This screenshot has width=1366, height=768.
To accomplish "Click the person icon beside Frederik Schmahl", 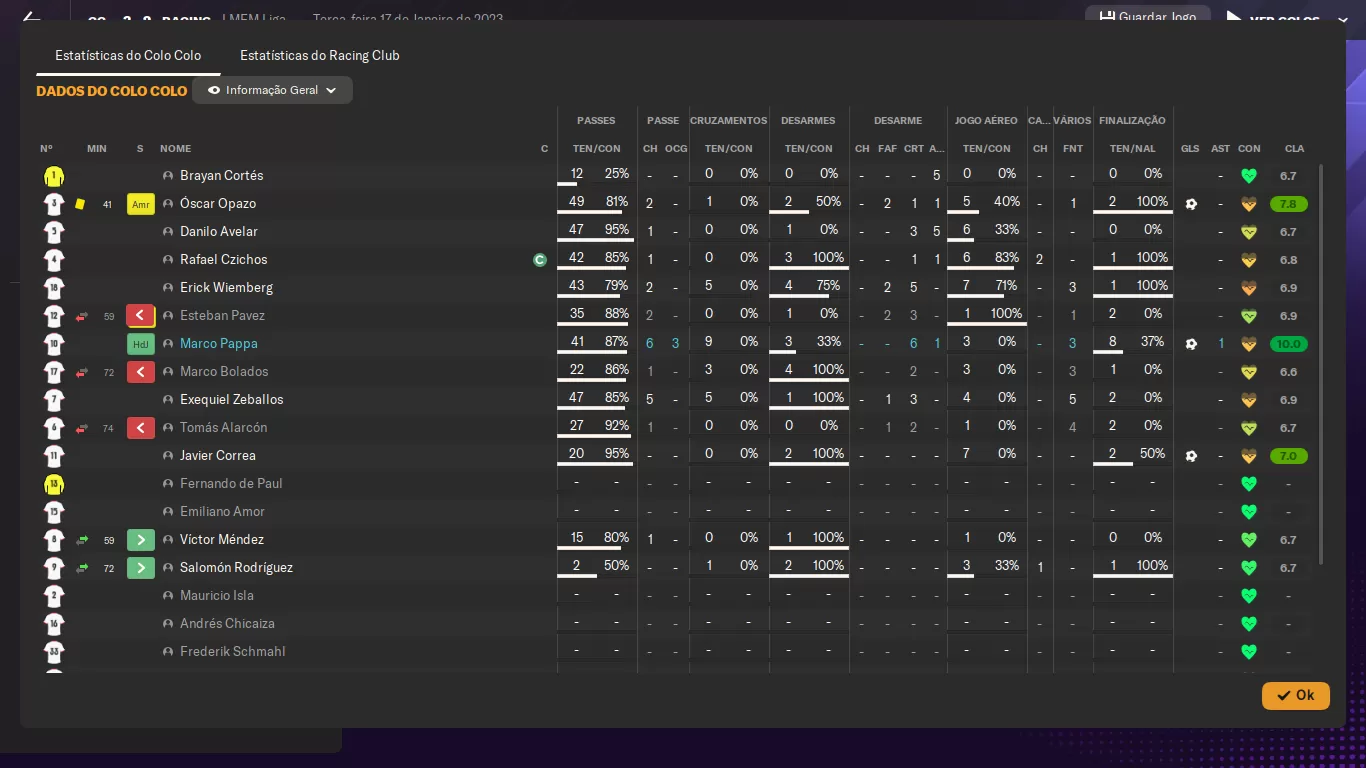I will pos(168,652).
